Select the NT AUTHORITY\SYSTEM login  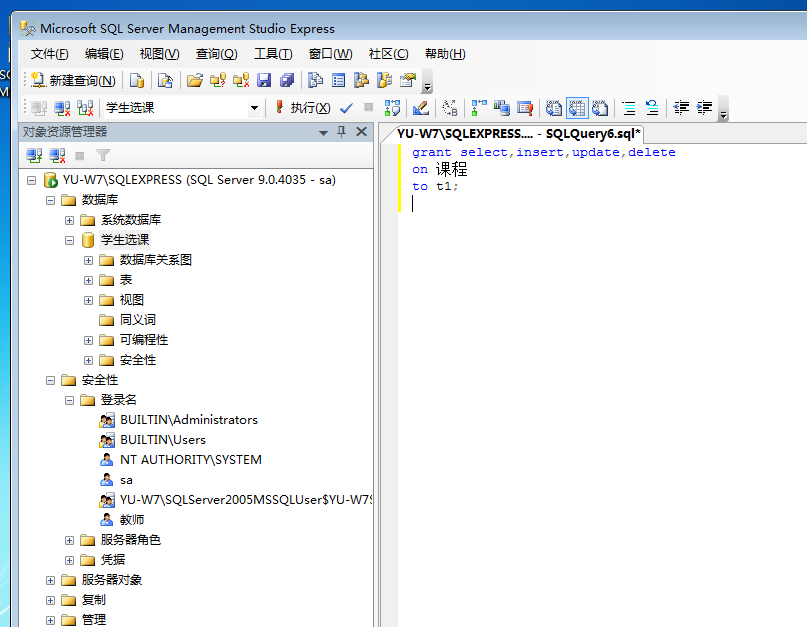pos(190,460)
